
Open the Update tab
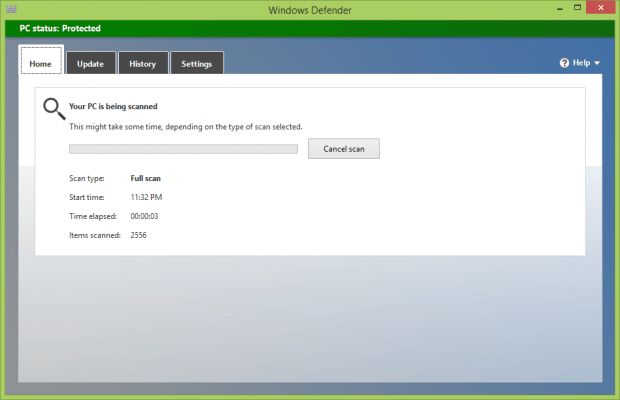tap(91, 63)
